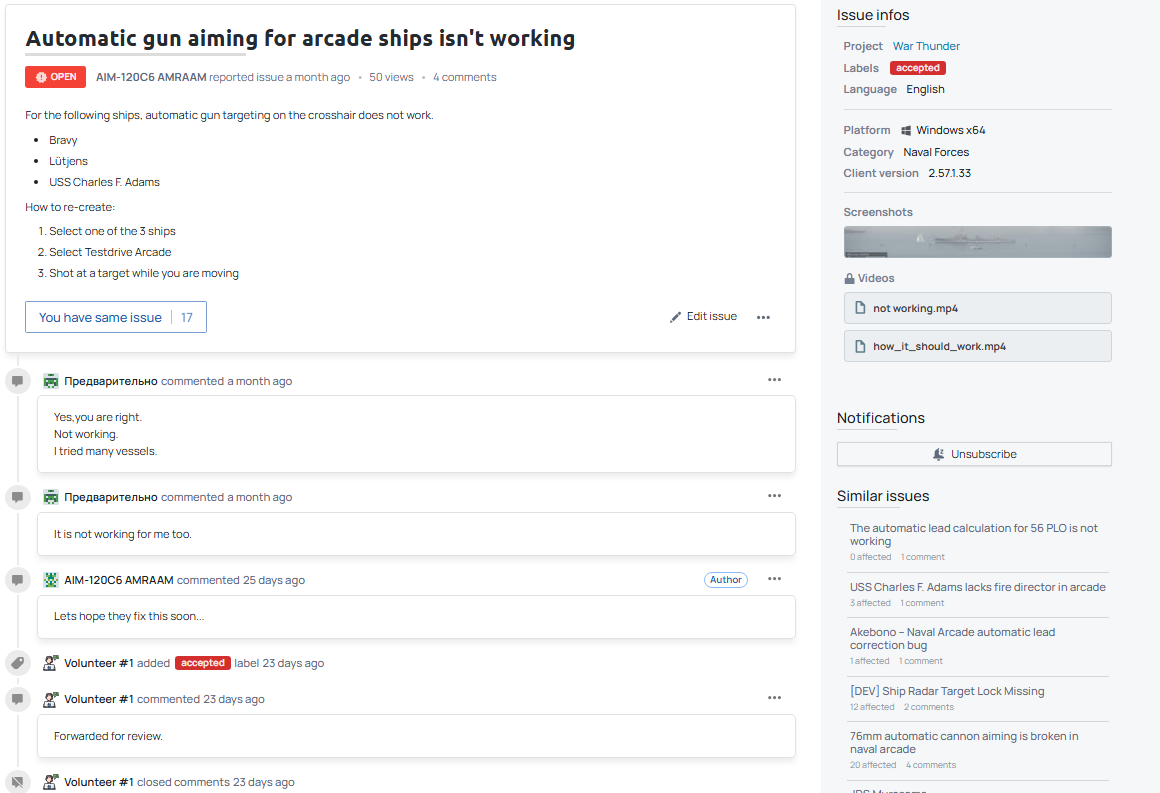Click the 'USS Charles F. Adams' list item
The width and height of the screenshot is (1160, 793).
104,182
